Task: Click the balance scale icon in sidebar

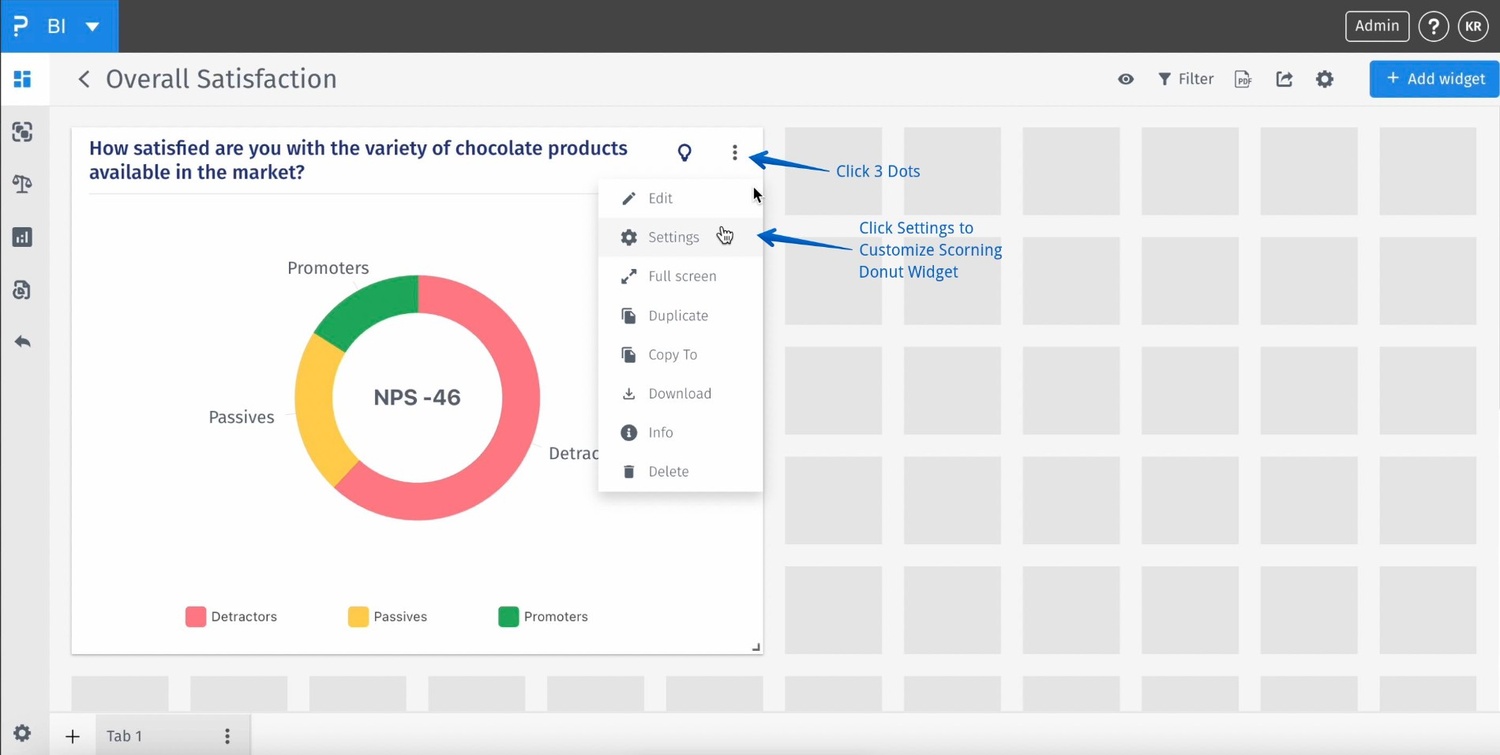Action: tap(22, 184)
